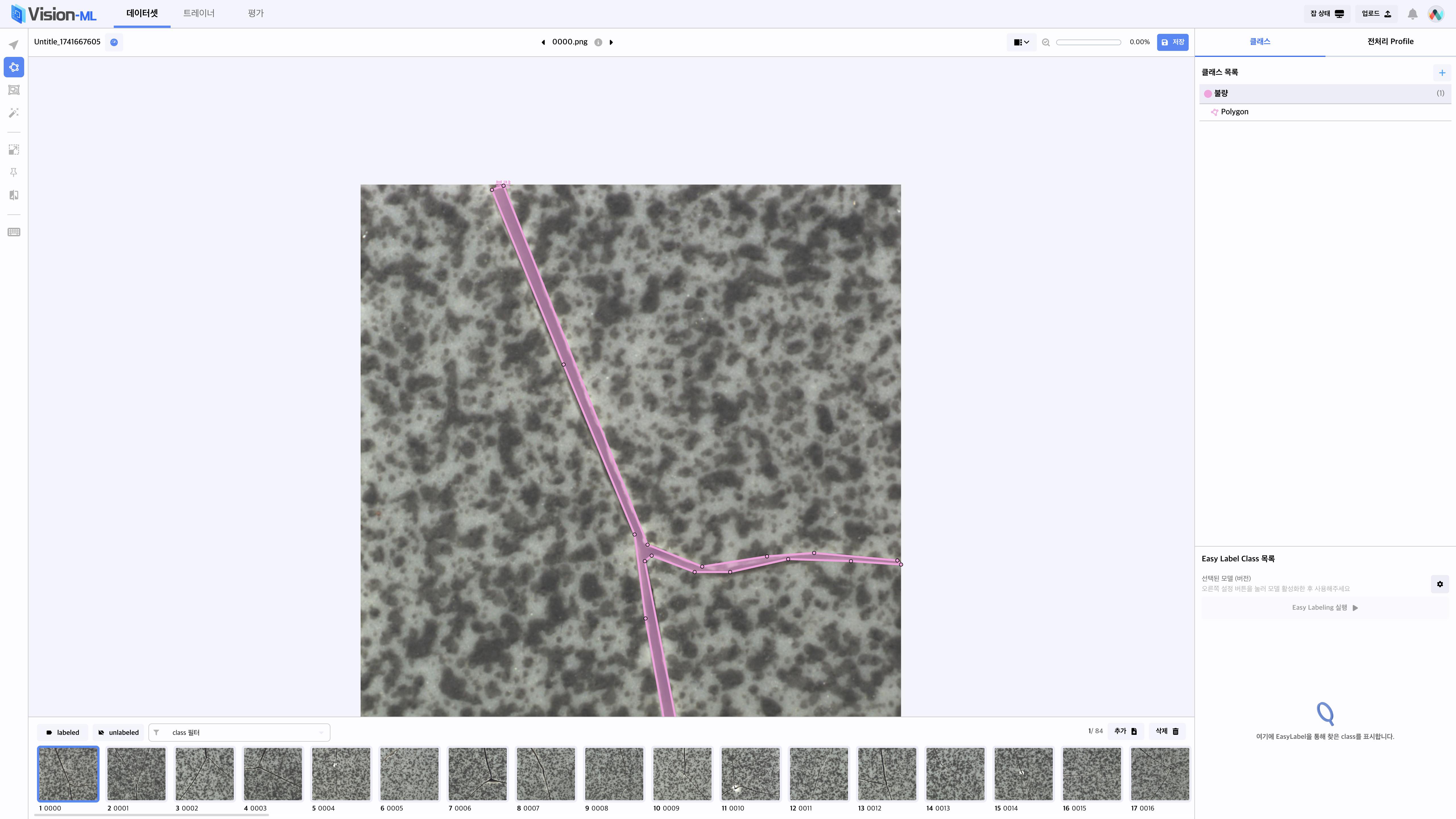
Task: Switch to the 데이터셋 tab
Action: click(x=142, y=13)
